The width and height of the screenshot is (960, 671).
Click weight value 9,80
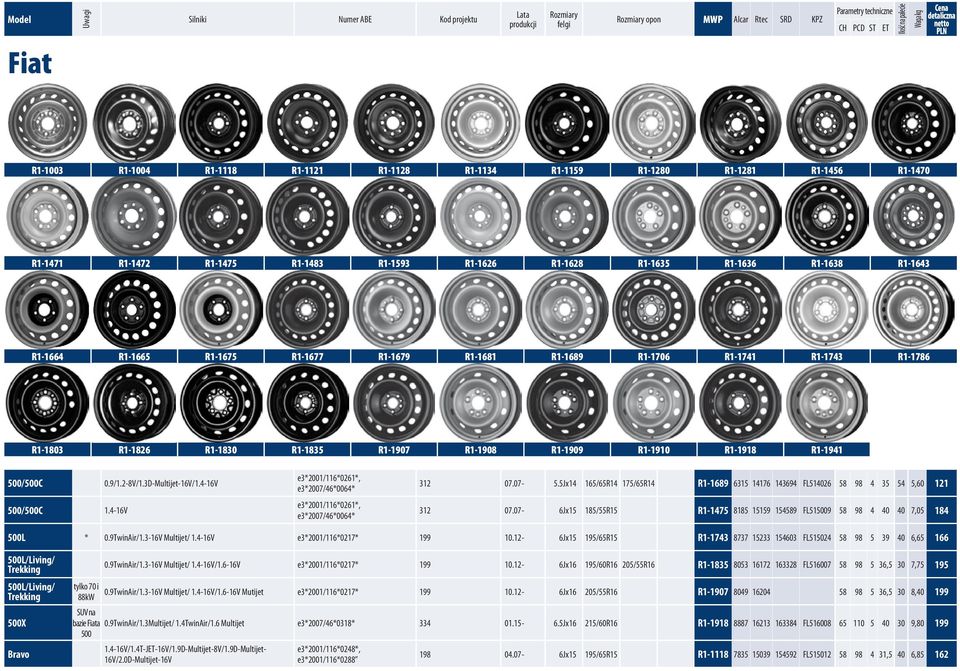click(x=917, y=623)
